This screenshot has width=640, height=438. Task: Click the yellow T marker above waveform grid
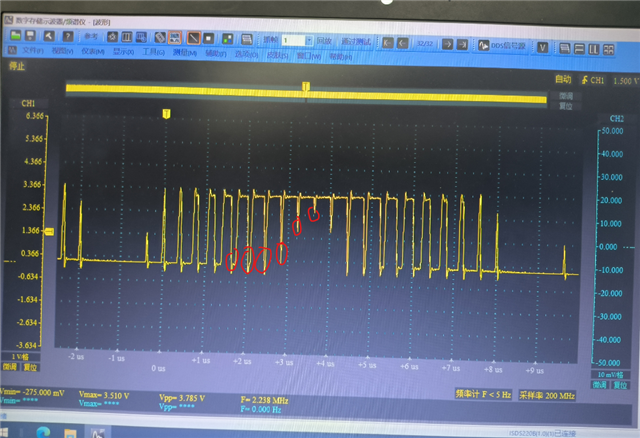(x=166, y=113)
